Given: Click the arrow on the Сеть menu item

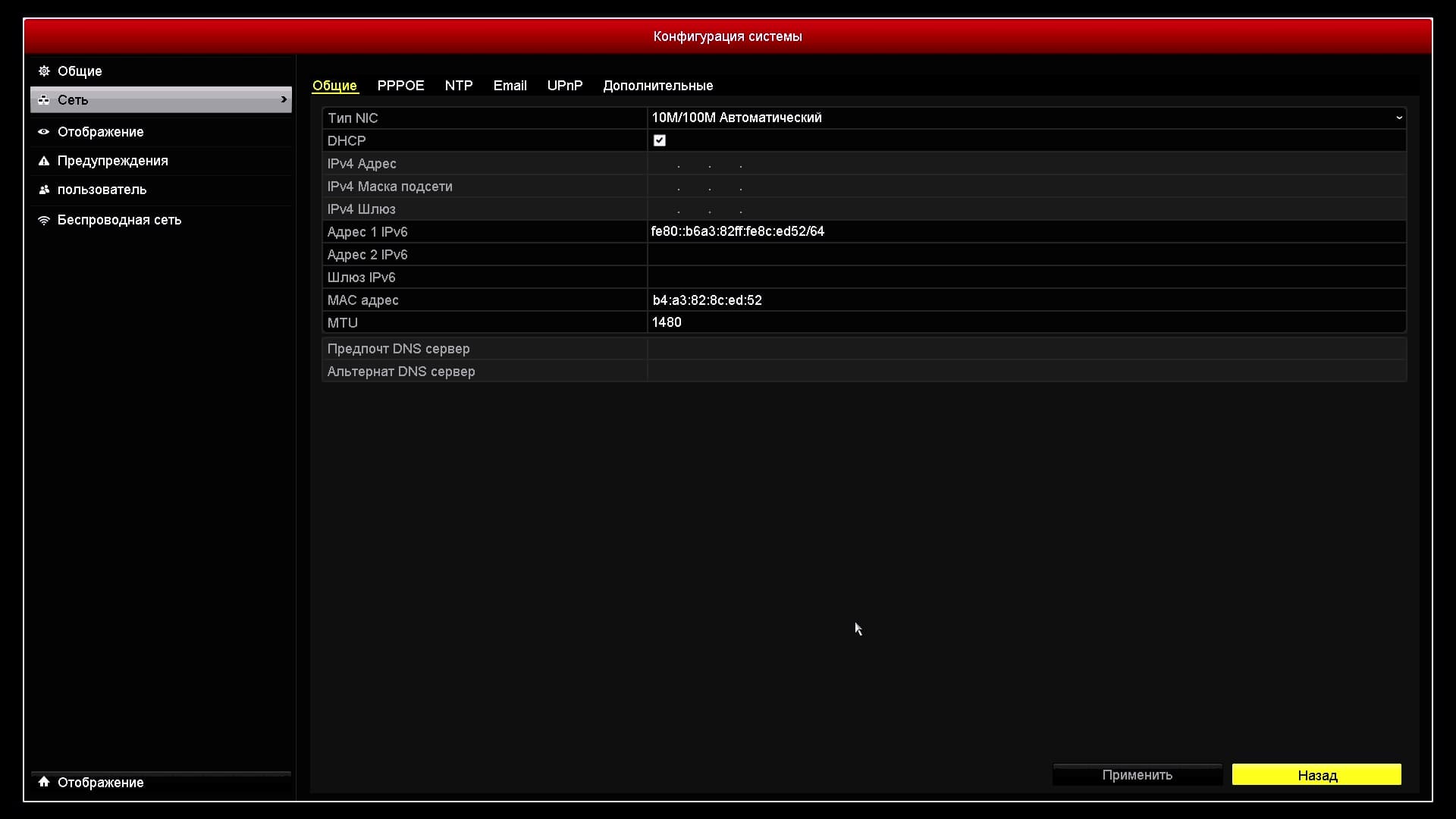Looking at the screenshot, I should (x=284, y=99).
